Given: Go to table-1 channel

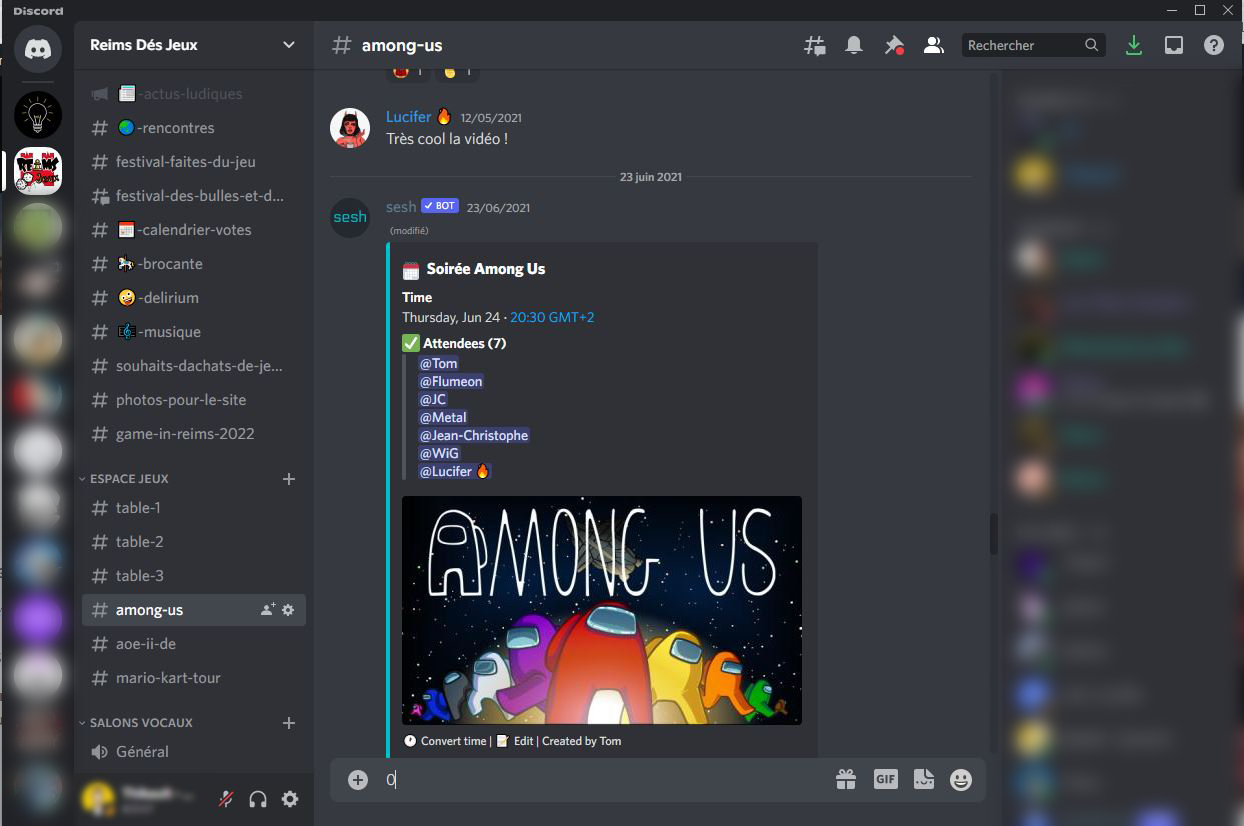Looking at the screenshot, I should 194,508.
